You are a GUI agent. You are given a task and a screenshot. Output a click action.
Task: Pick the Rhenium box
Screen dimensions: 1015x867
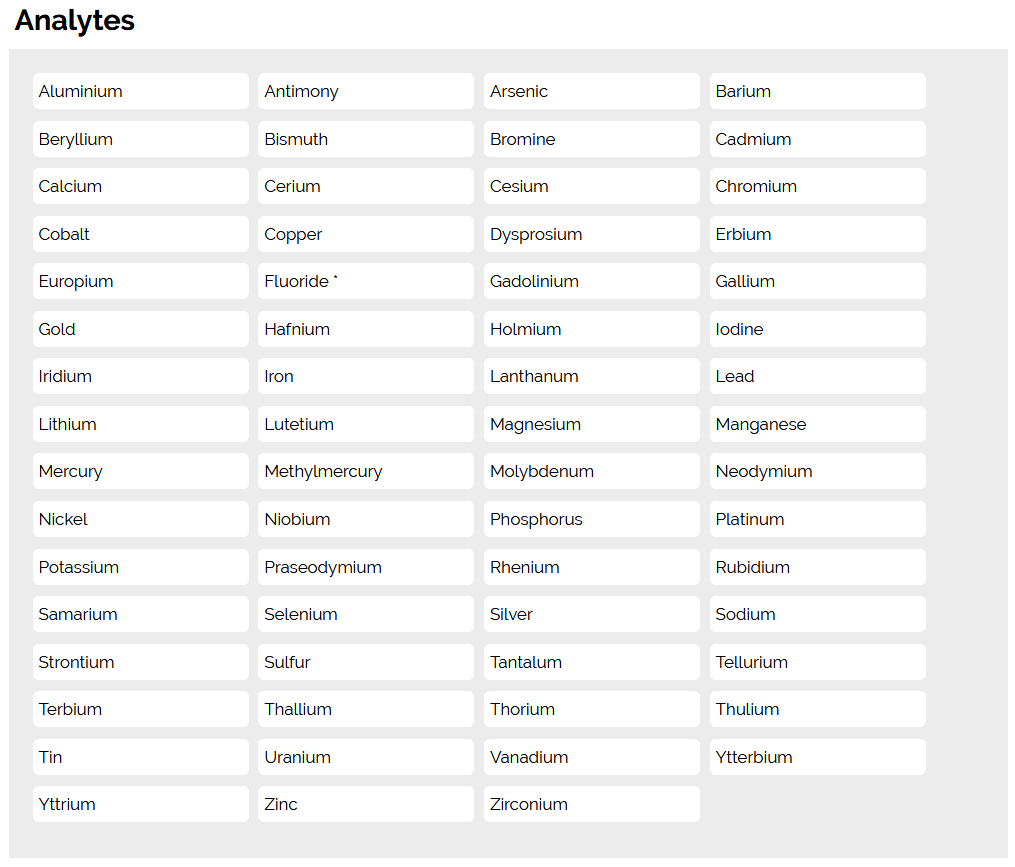(x=592, y=568)
